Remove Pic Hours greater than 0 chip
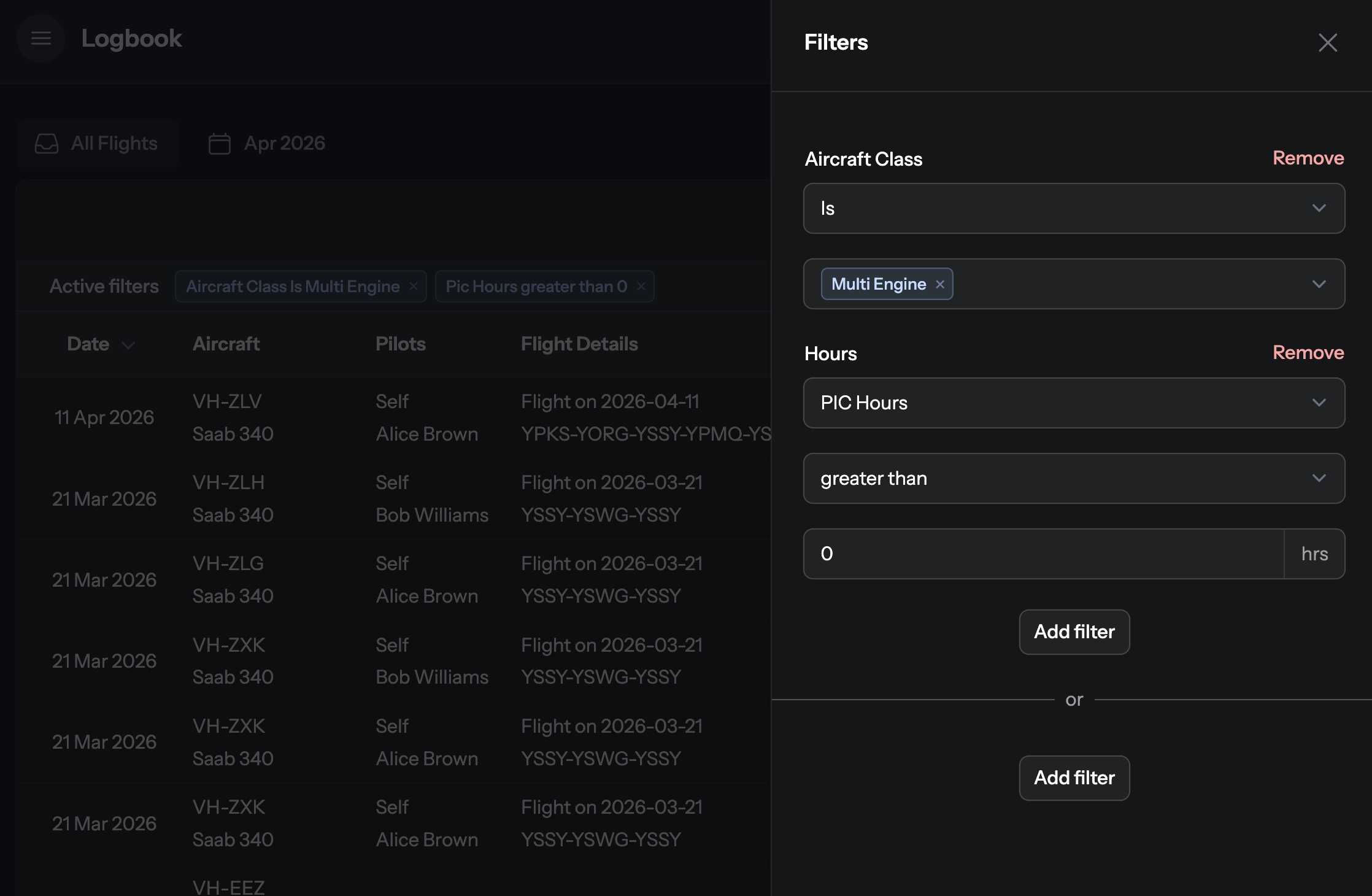Viewport: 1372px width, 896px height. pyautogui.click(x=641, y=287)
